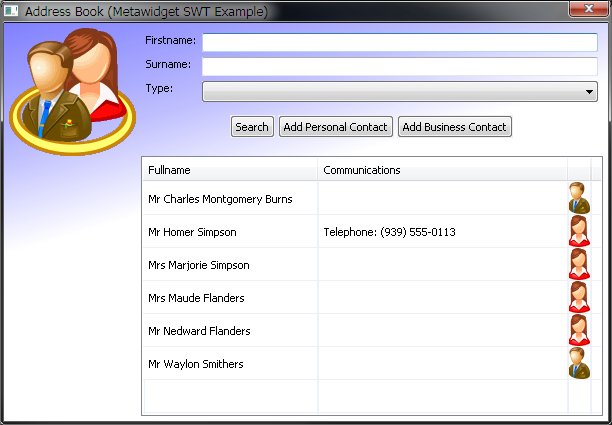Click the contact icon in Maude Flanders row
The width and height of the screenshot is (612, 425).
pyautogui.click(x=579, y=297)
